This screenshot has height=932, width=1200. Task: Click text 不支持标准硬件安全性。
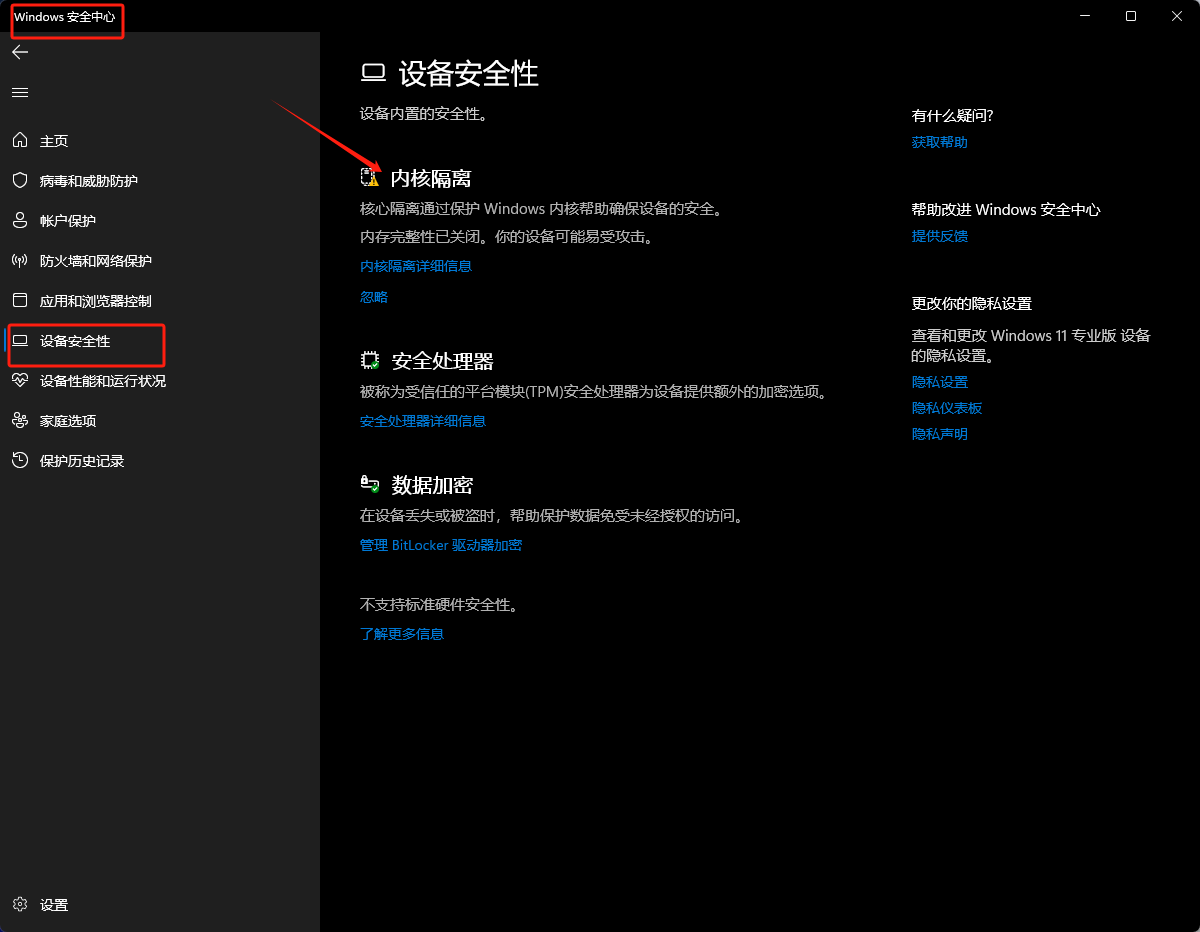(438, 605)
